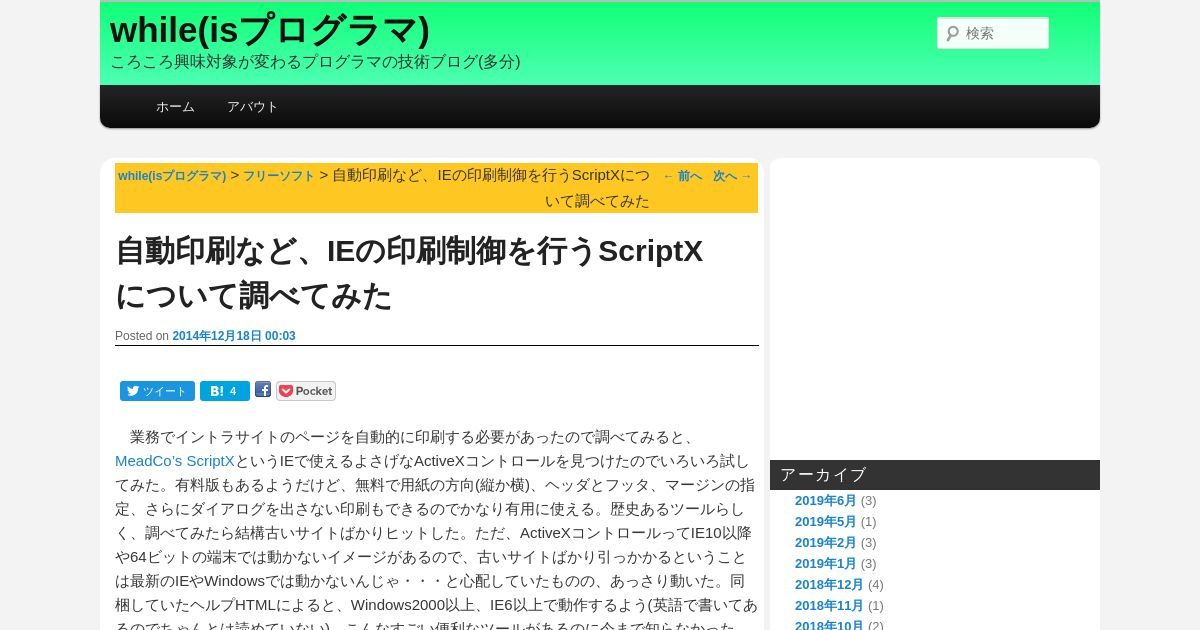Save the article with Pocket button
This screenshot has width=1200, height=630.
coord(306,391)
